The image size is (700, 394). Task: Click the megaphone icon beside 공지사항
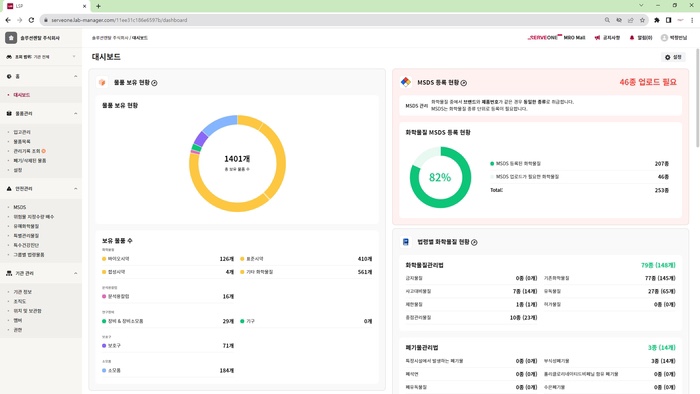pos(597,38)
